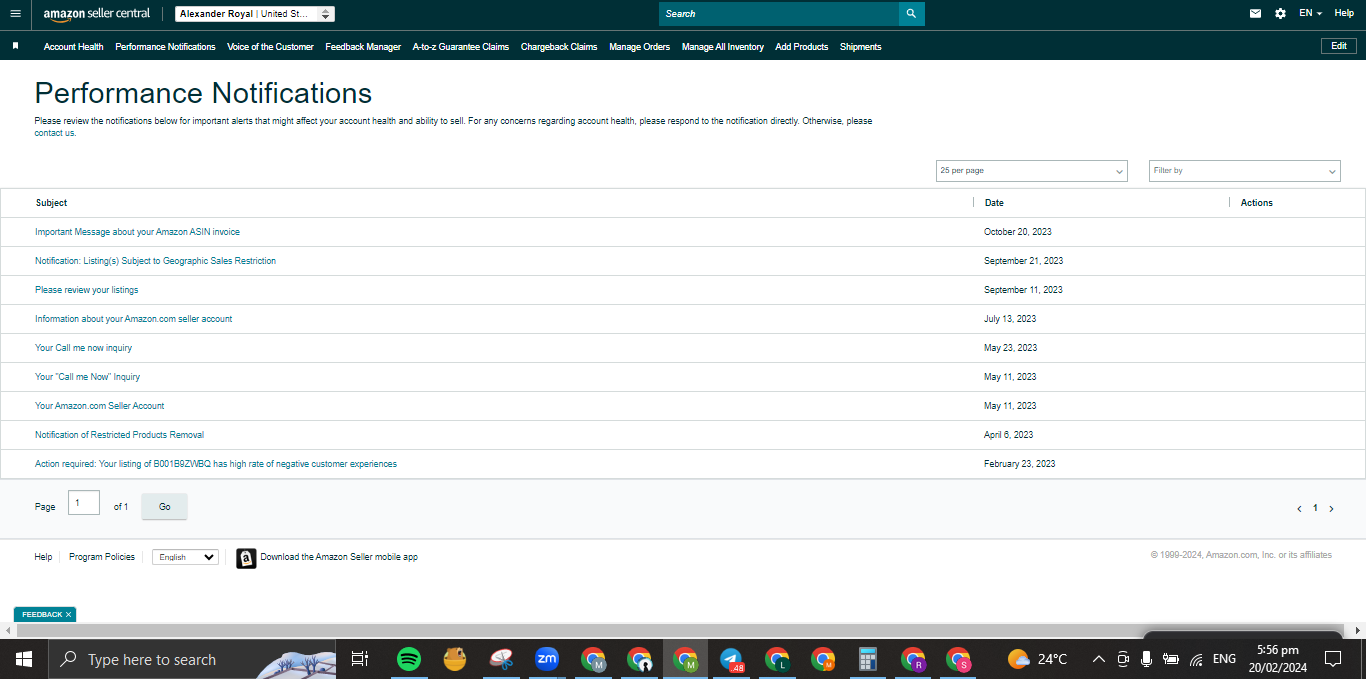This screenshot has height=679, width=1366.
Task: Select Performance Notifications in navigation bar
Action: pos(165,47)
